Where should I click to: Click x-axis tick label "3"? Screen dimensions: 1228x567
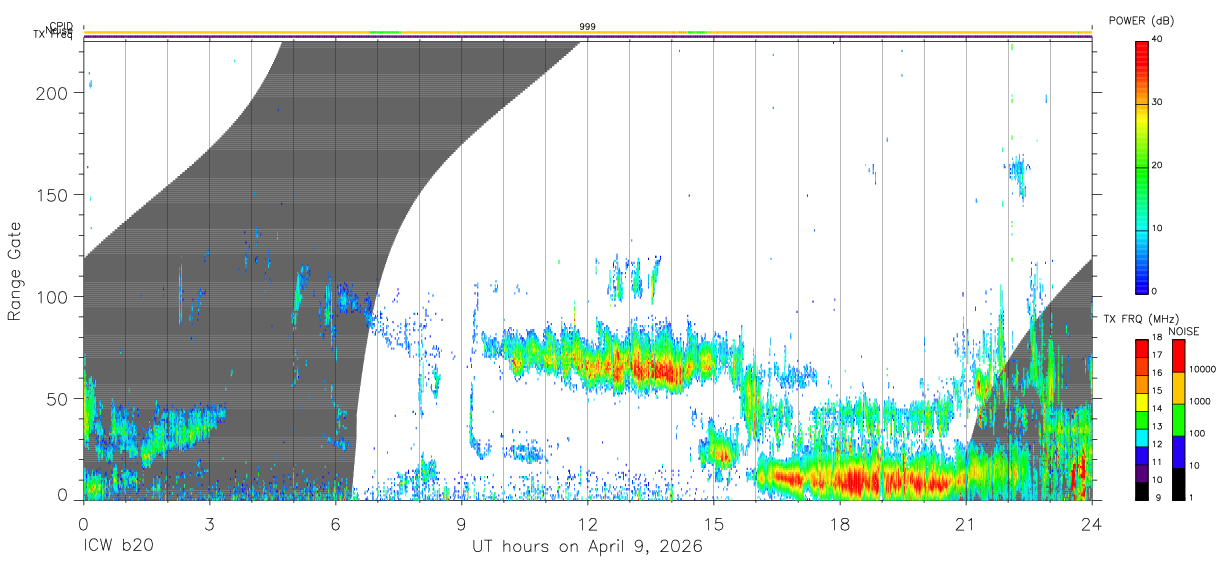point(209,523)
